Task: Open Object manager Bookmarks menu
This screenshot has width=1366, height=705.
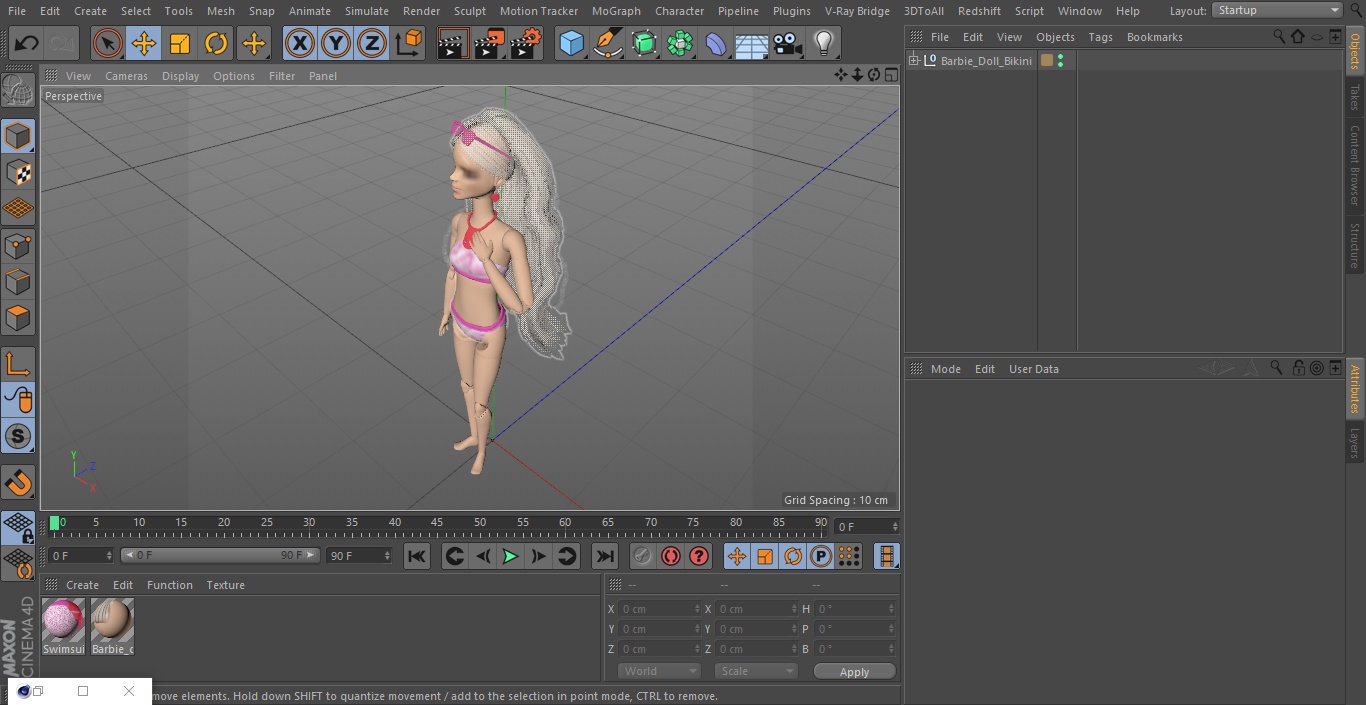Action: click(1154, 37)
